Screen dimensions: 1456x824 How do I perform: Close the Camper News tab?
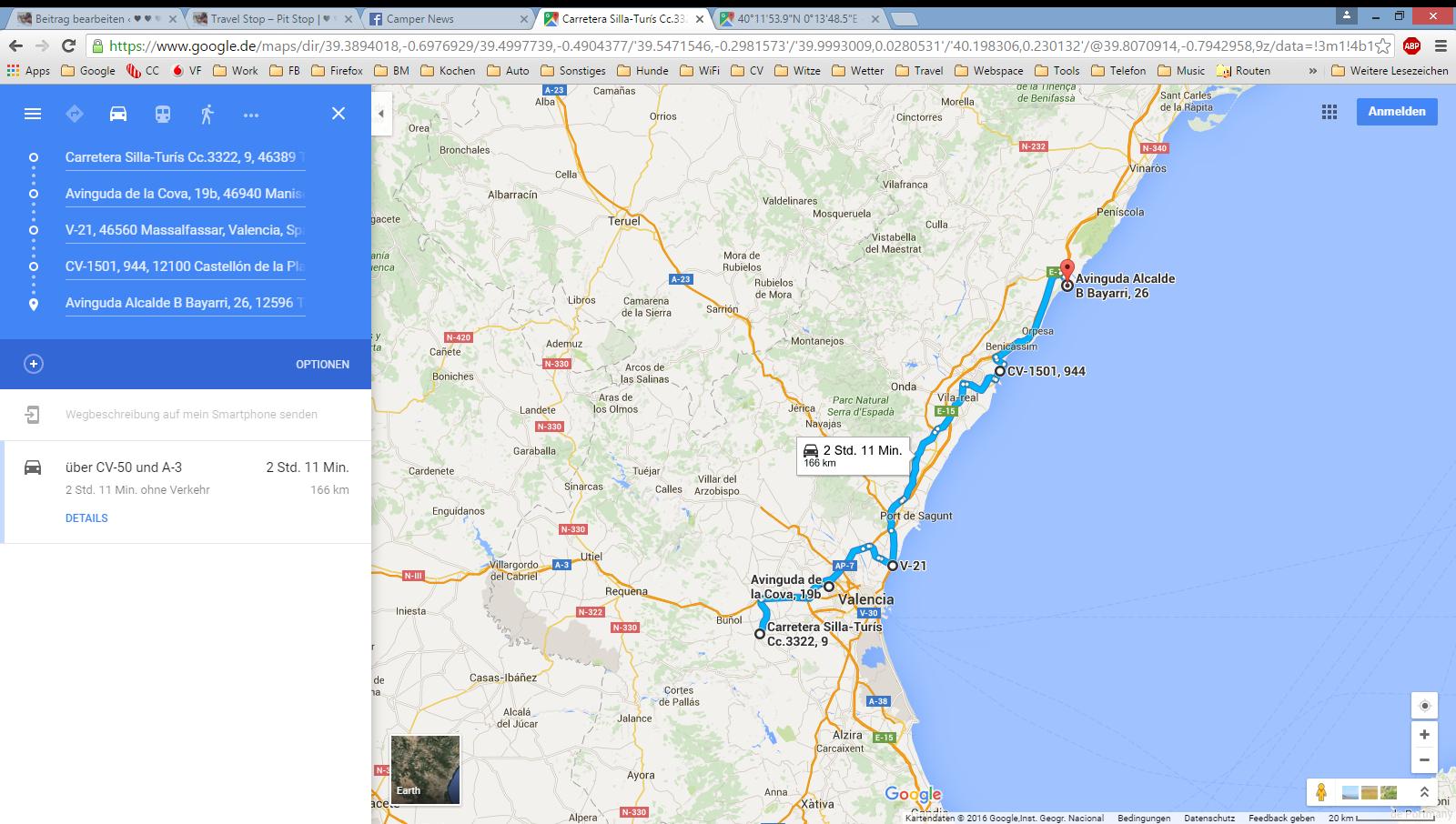[524, 18]
